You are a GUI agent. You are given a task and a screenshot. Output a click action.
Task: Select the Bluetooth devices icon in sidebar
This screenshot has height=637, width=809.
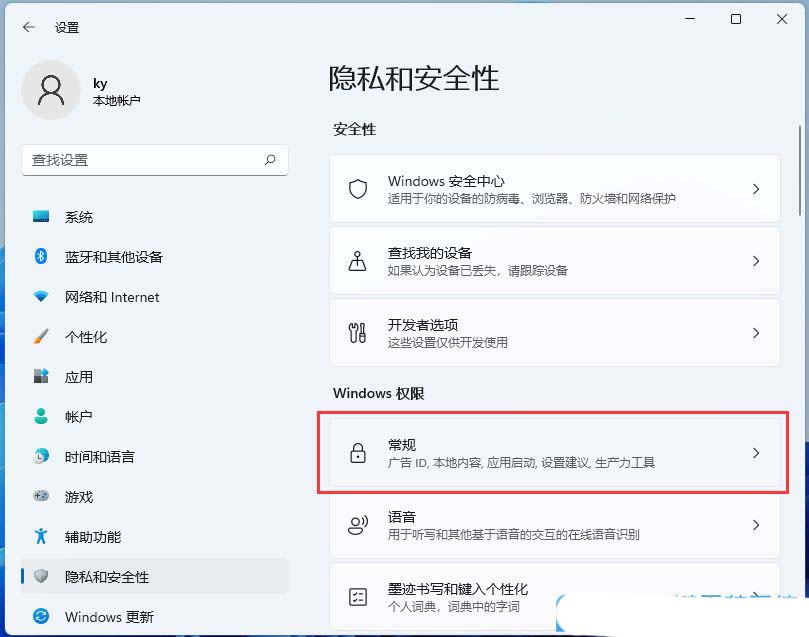(41, 257)
